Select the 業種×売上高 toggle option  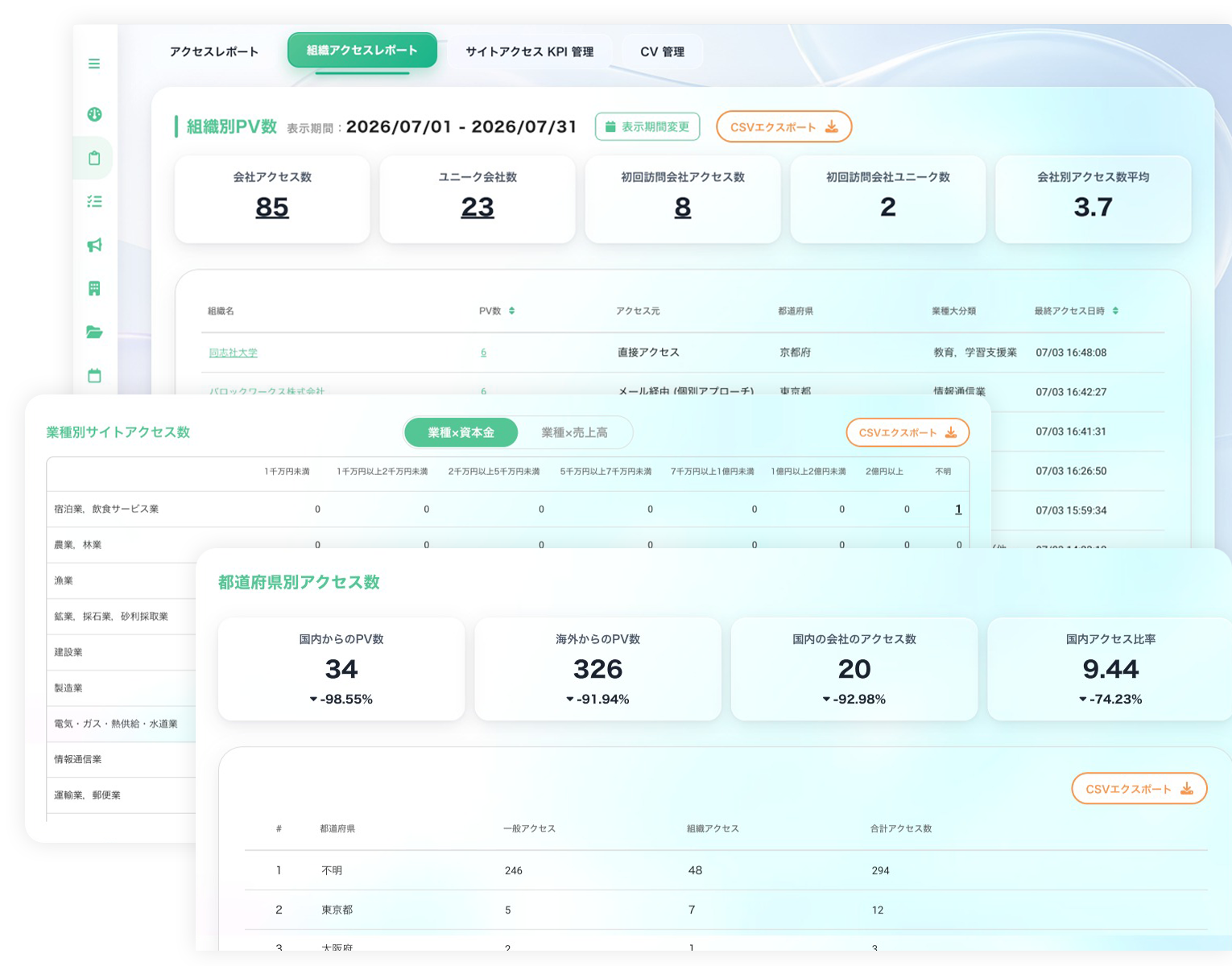pyautogui.click(x=575, y=432)
